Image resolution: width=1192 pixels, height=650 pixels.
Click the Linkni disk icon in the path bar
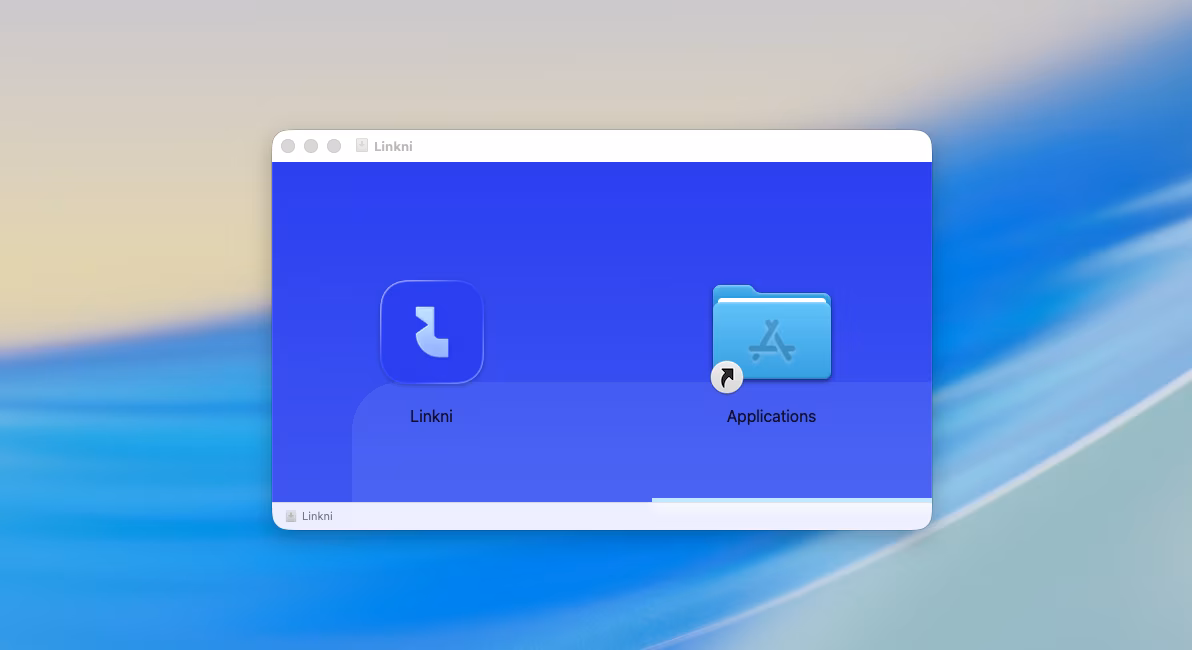290,516
